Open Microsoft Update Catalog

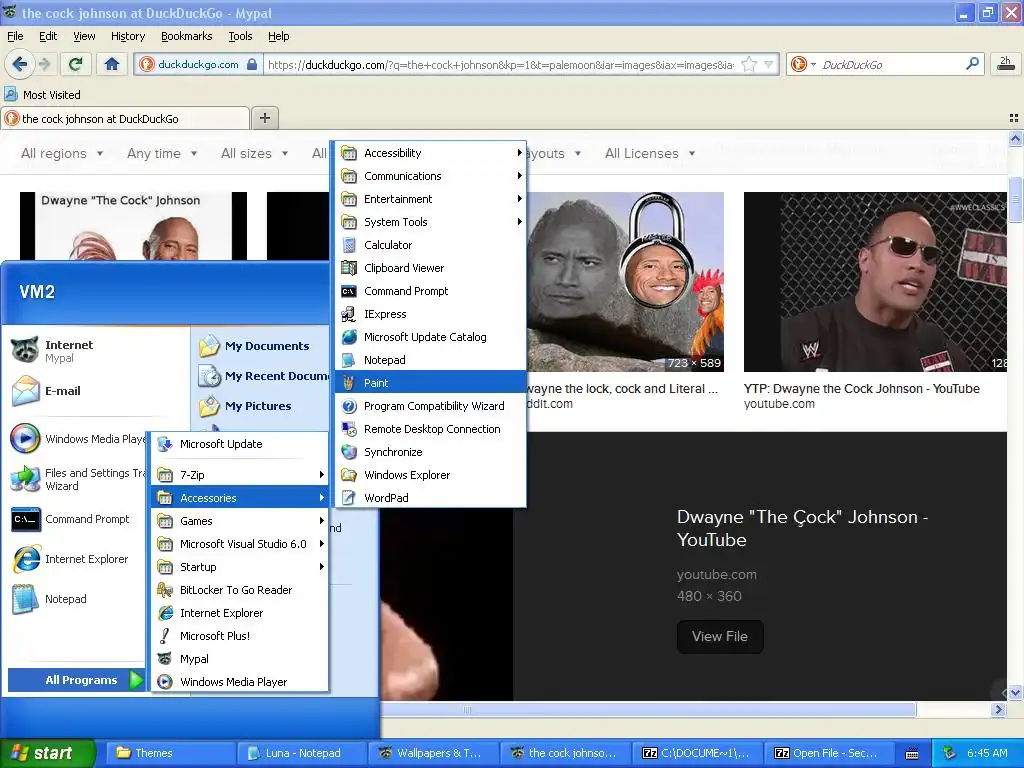pos(430,337)
